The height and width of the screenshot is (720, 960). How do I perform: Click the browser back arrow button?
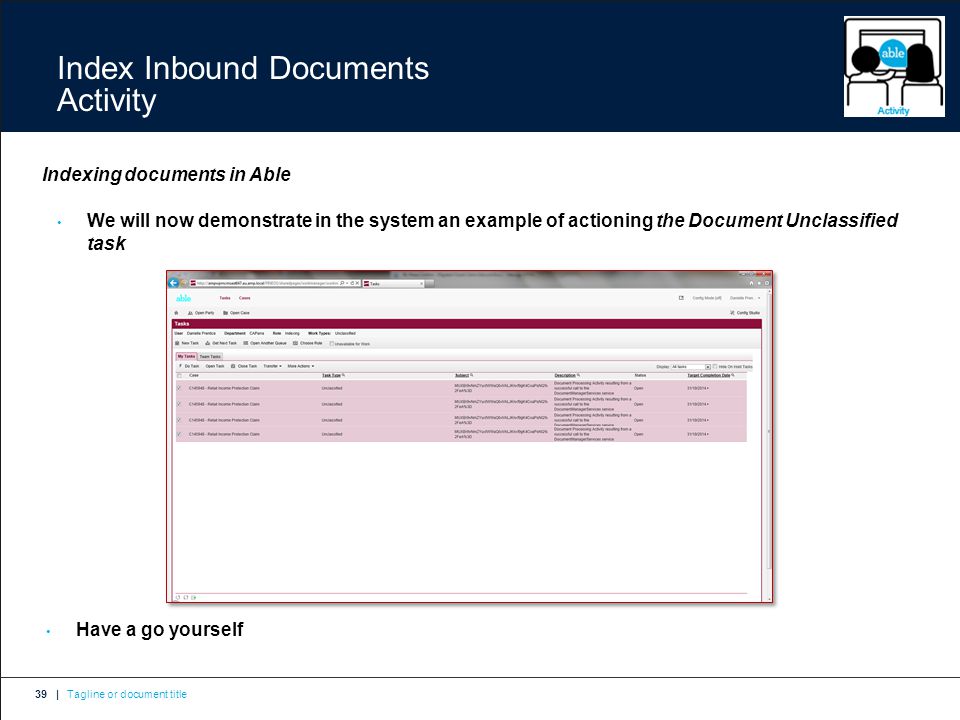point(173,283)
